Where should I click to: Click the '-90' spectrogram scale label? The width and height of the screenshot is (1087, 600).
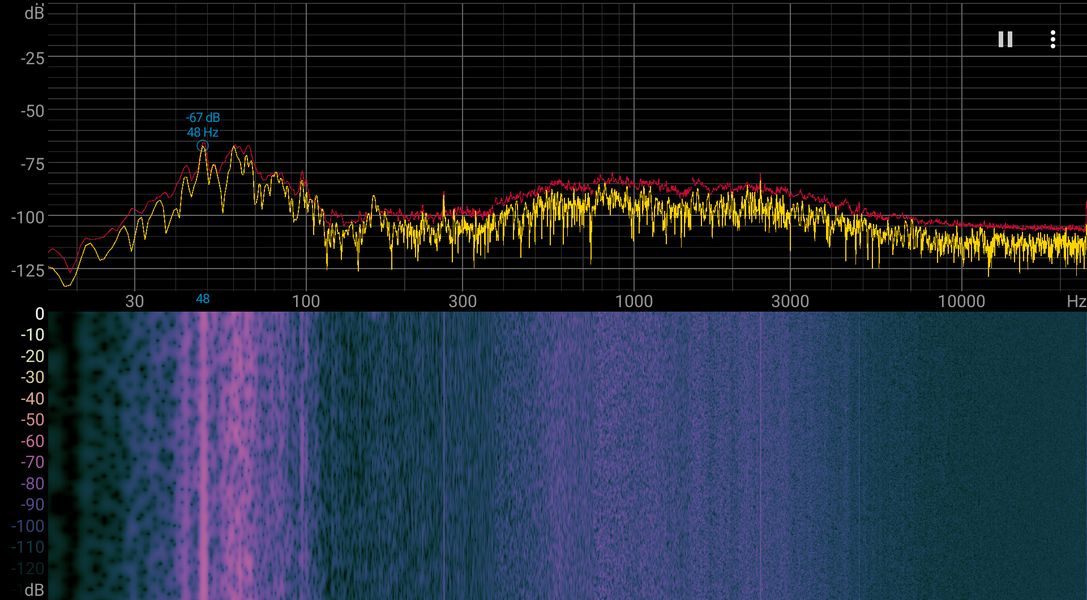pyautogui.click(x=33, y=505)
